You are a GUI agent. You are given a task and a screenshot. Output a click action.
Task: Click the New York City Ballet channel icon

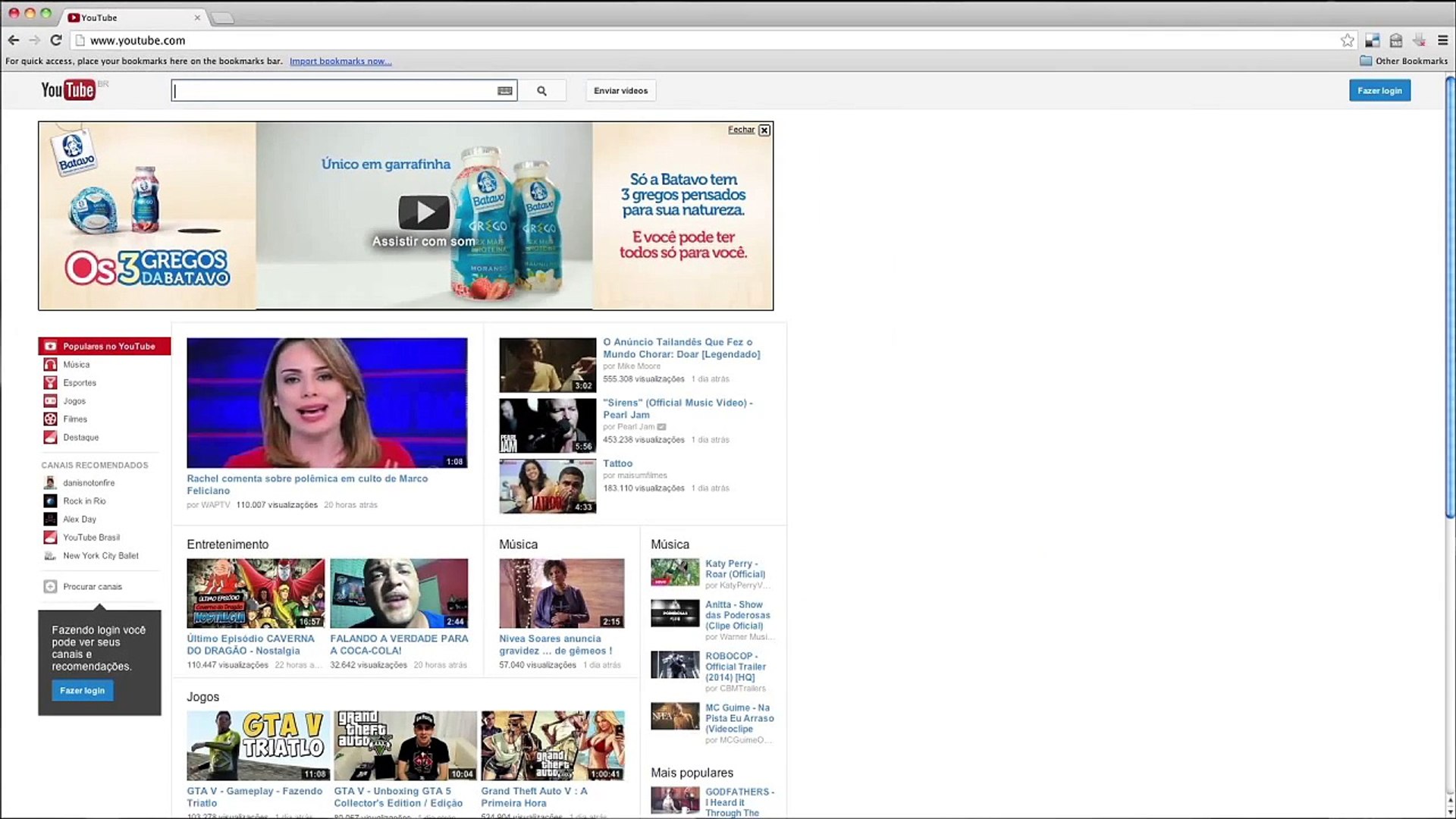point(50,556)
